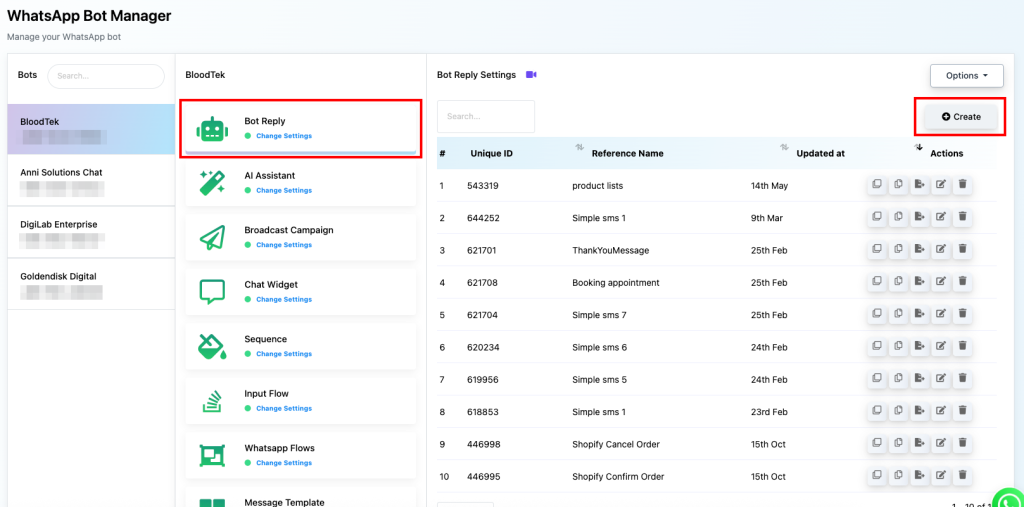1024x507 pixels.
Task: Sort table by Unique ID column
Action: (x=491, y=154)
